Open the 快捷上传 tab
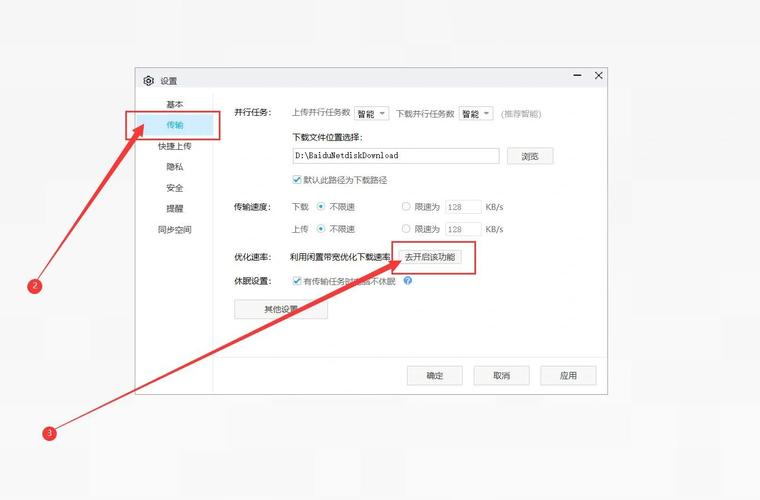760x500 pixels. coord(174,146)
